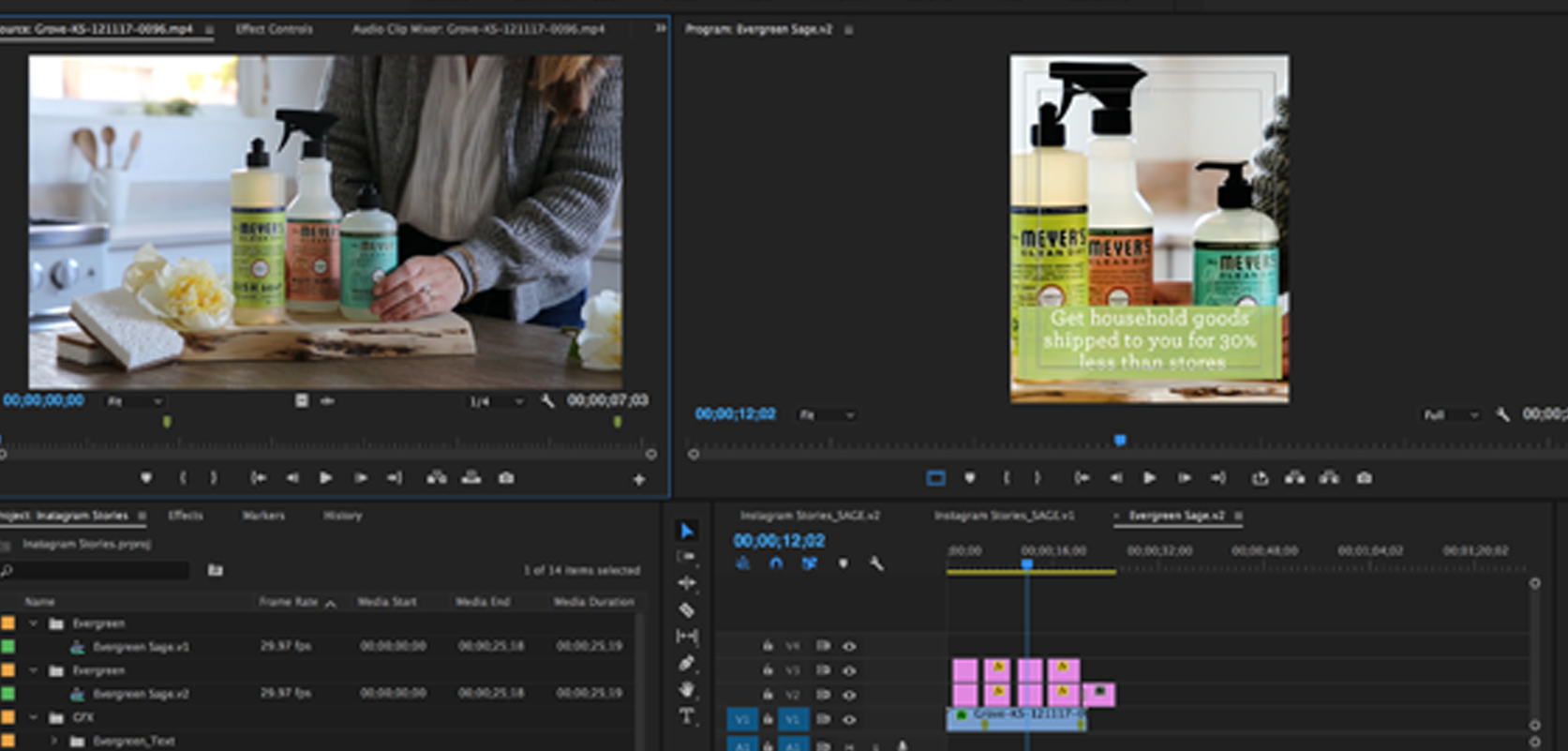
Task: Mark In point in Source monitor
Action: [183, 478]
